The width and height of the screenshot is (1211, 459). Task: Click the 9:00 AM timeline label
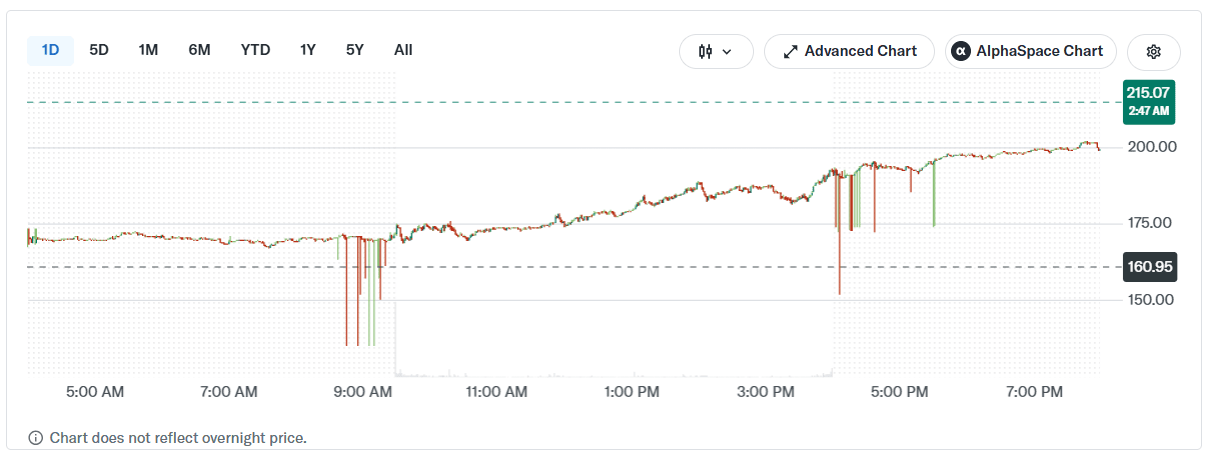pyautogui.click(x=361, y=393)
